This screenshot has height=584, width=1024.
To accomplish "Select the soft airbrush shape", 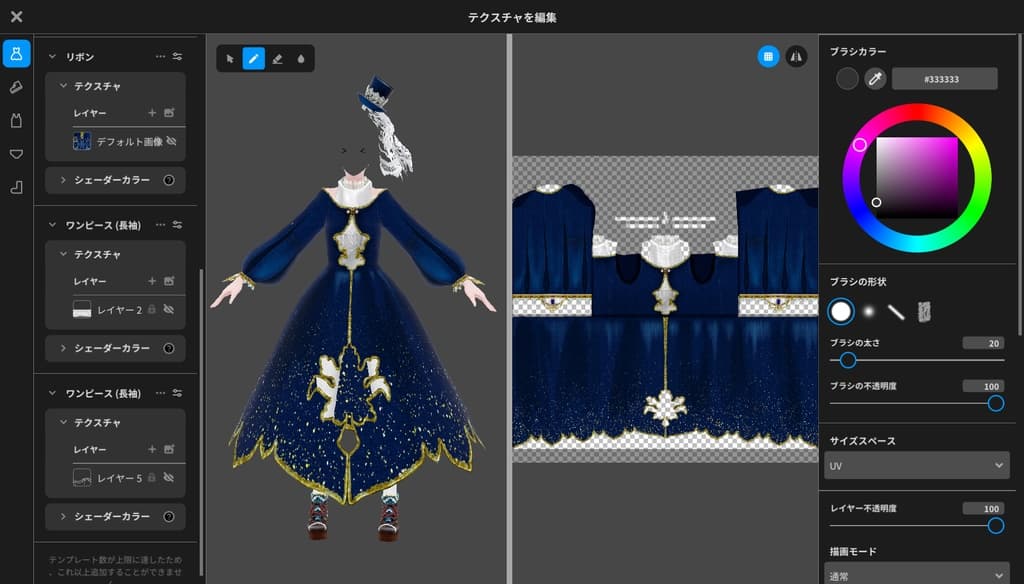I will pyautogui.click(x=869, y=312).
